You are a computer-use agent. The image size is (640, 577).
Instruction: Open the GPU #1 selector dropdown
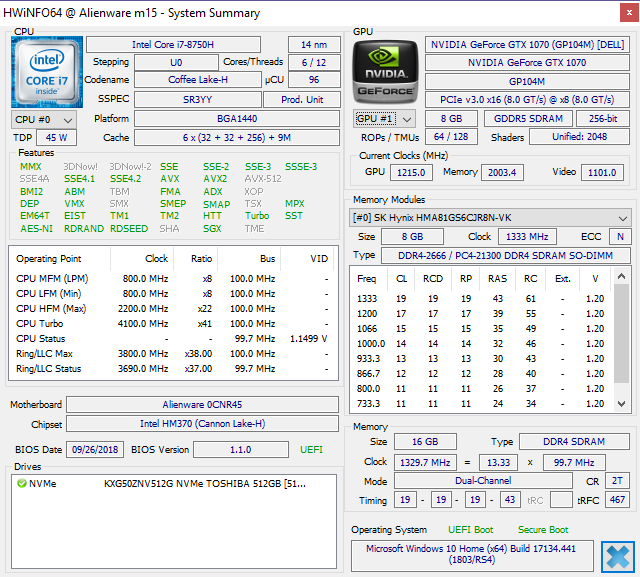click(384, 119)
